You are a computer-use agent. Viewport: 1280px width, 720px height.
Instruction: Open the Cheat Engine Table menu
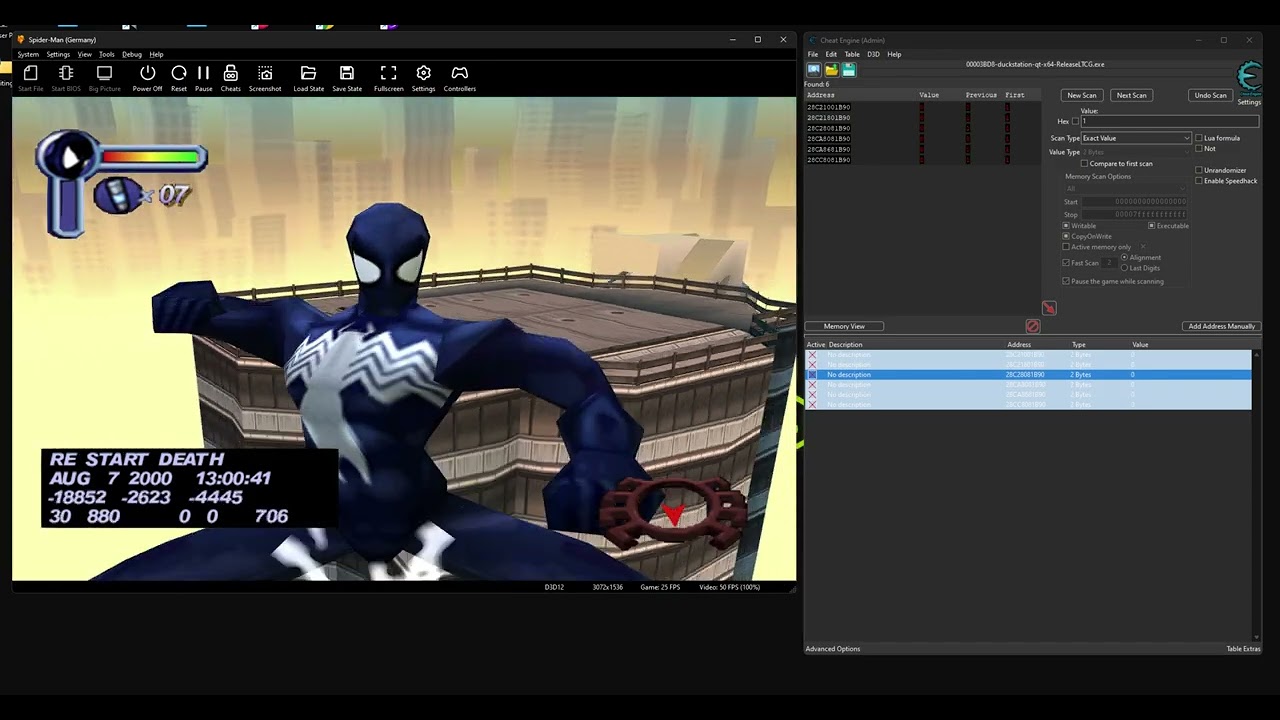(x=852, y=54)
